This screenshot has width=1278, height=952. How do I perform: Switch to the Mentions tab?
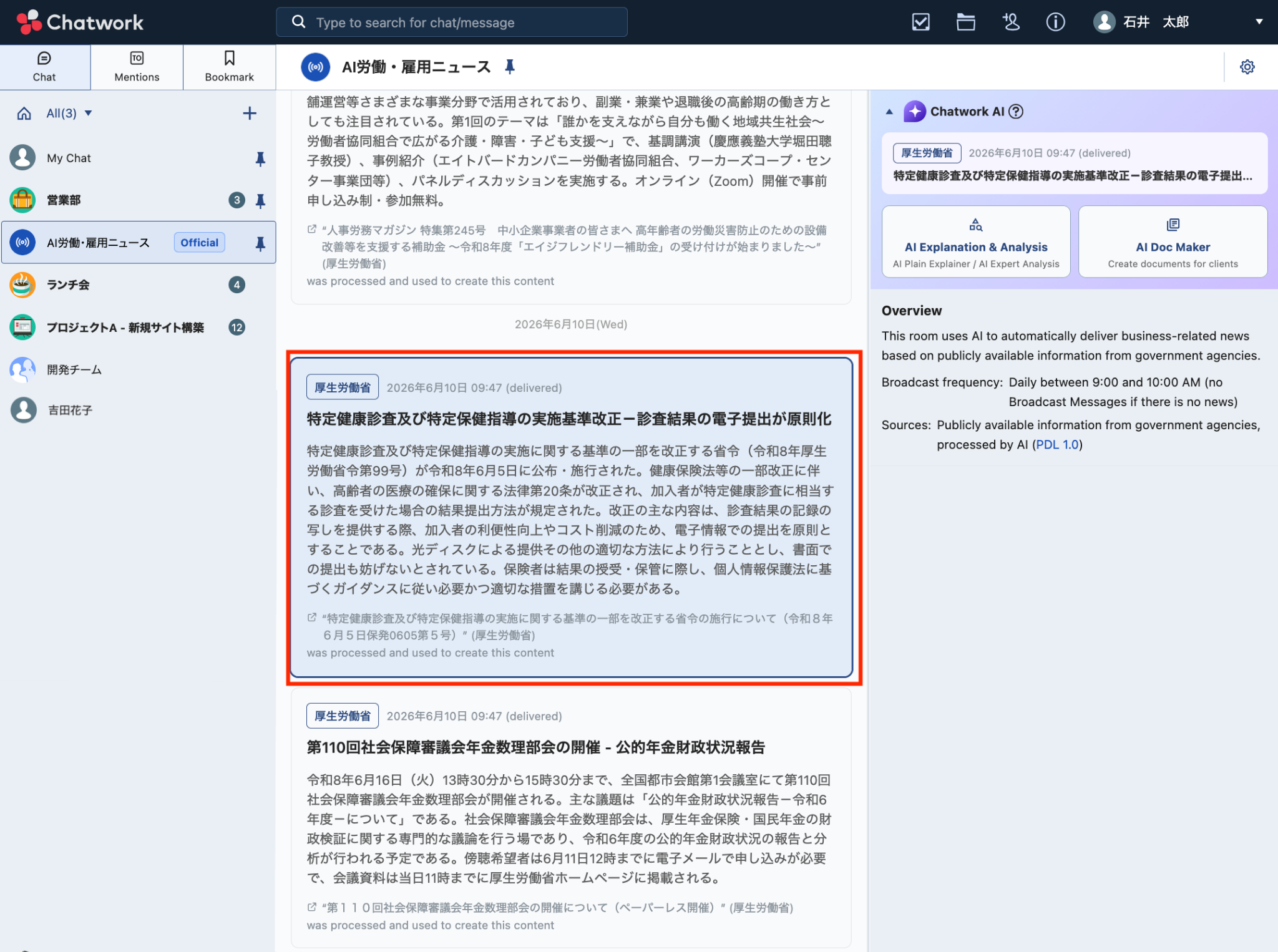coord(137,67)
